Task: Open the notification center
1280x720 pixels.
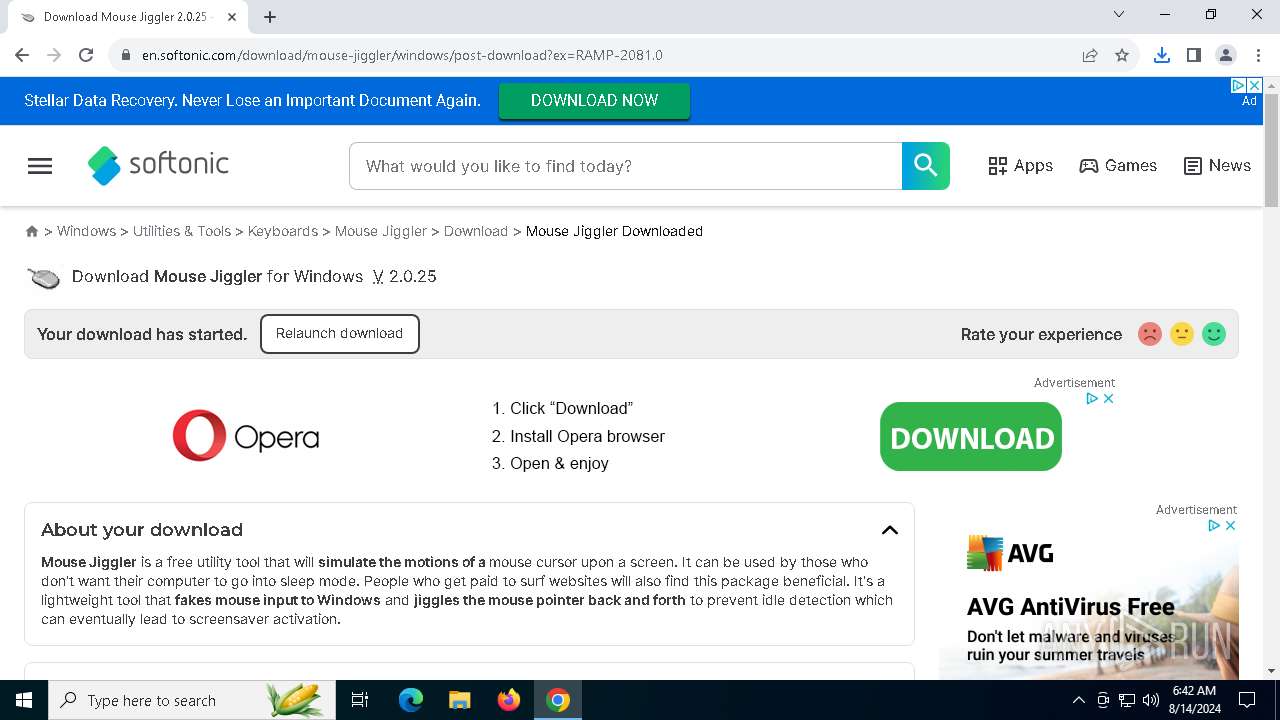Action: click(1248, 700)
